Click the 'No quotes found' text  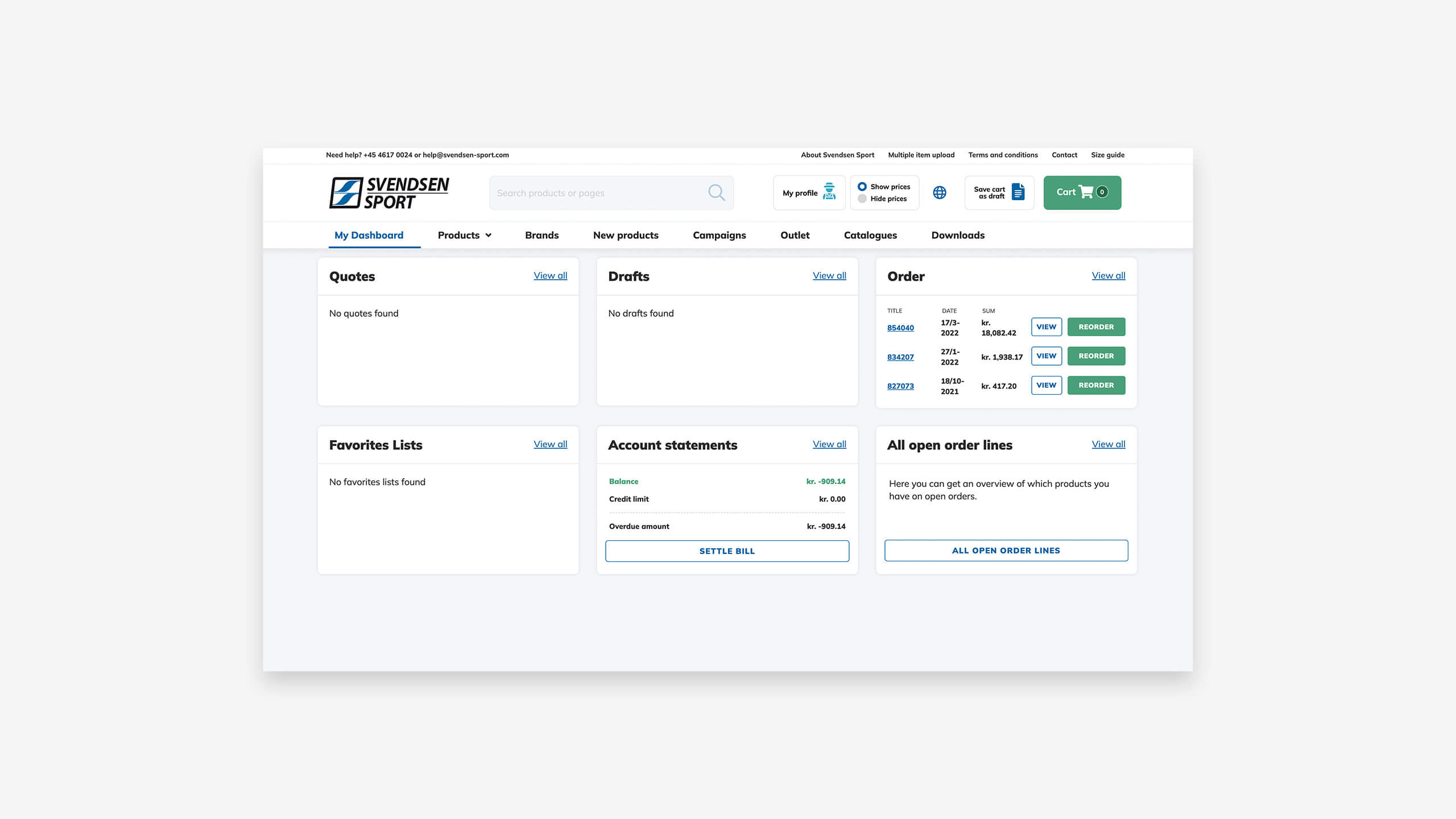coord(363,313)
